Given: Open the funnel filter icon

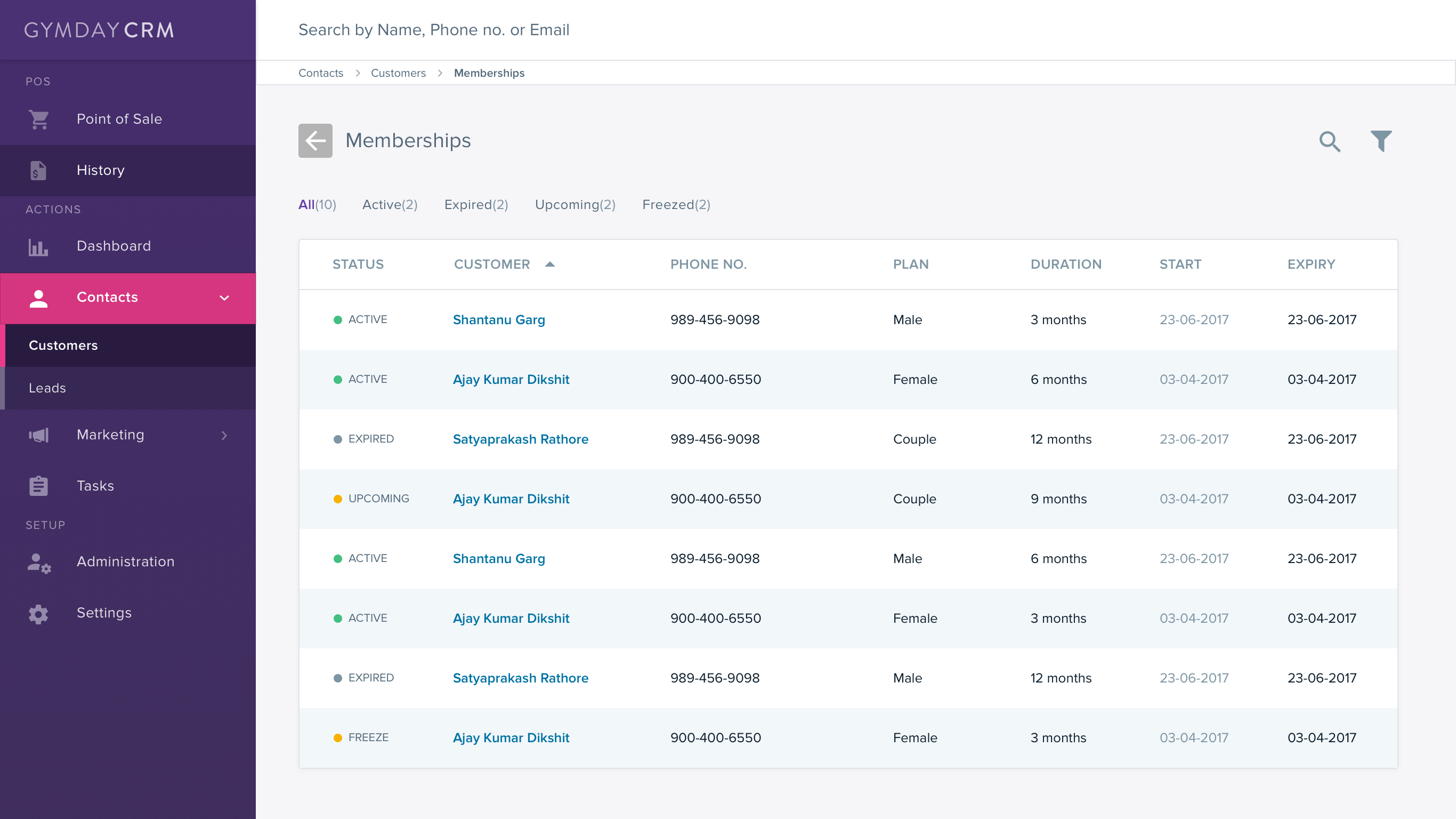Looking at the screenshot, I should (1381, 141).
